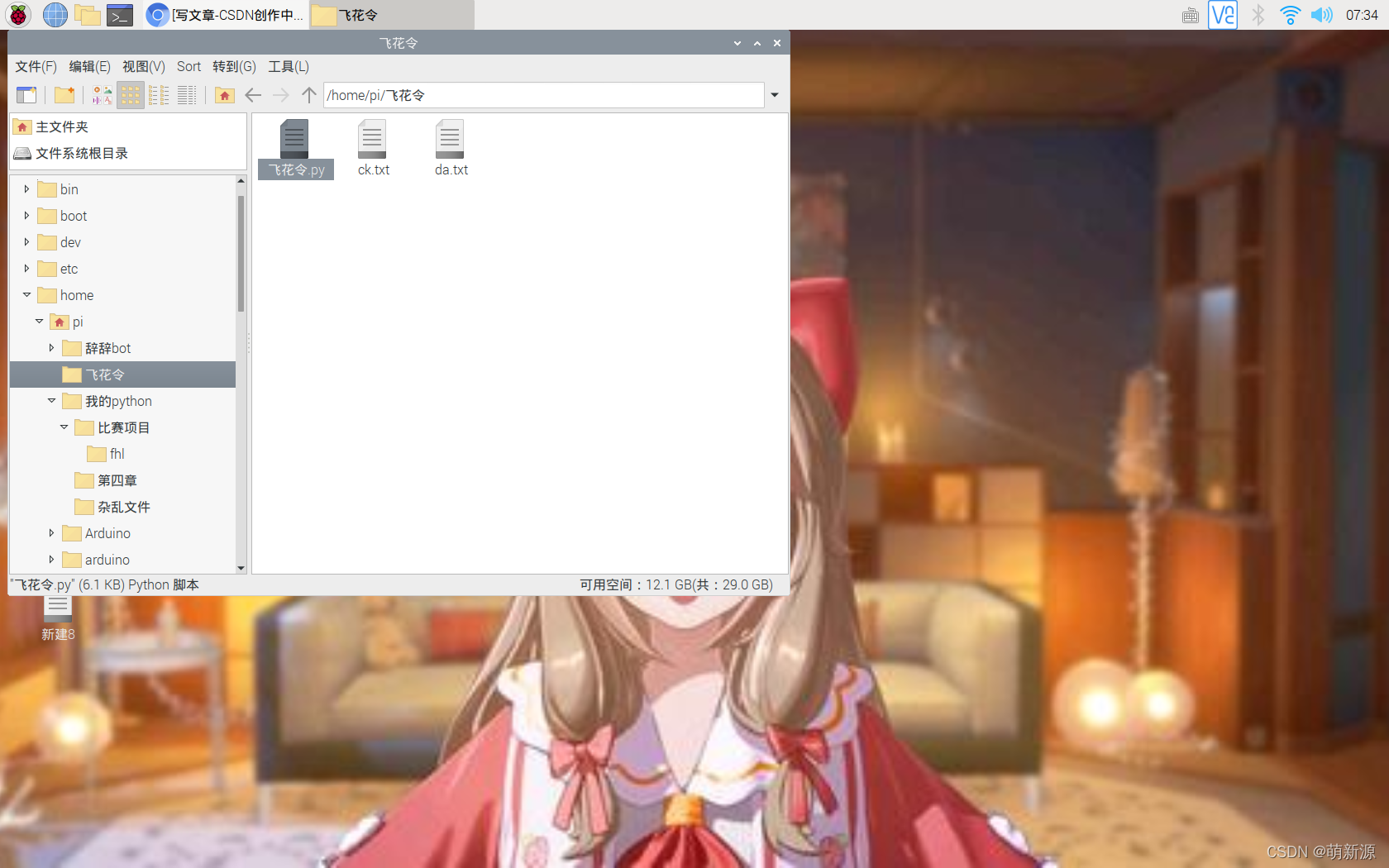The width and height of the screenshot is (1389, 868).
Task: Switch to the CSDN browser window task
Action: coord(226,15)
